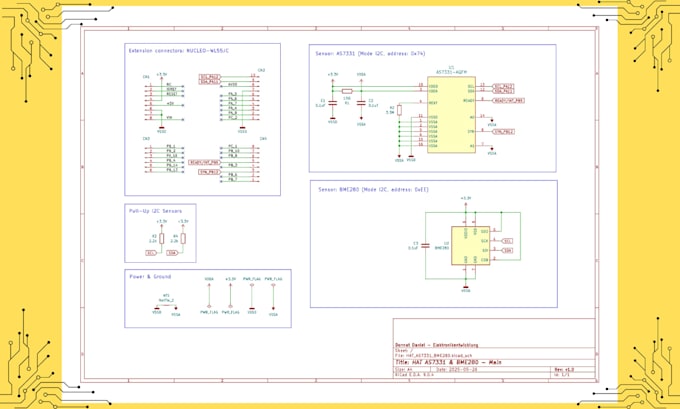This screenshot has width=680, height=409.
Task: Click the CN4 connector reference
Action: tap(263, 138)
